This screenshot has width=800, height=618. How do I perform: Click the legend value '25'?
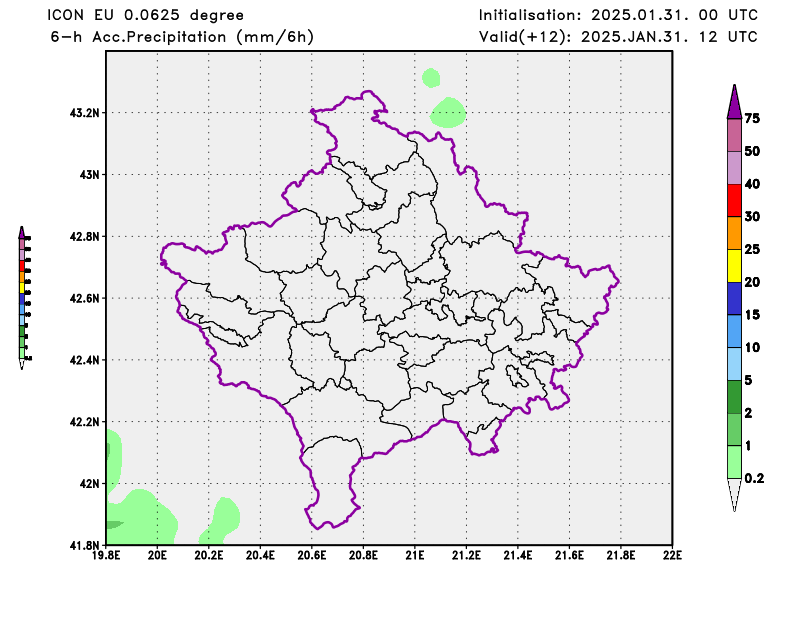pos(752,249)
